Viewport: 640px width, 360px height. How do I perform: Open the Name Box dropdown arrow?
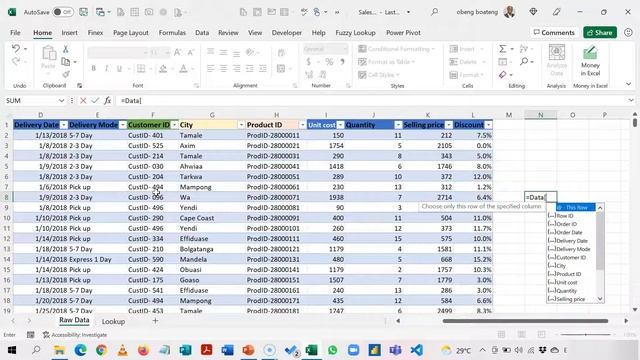click(61, 100)
